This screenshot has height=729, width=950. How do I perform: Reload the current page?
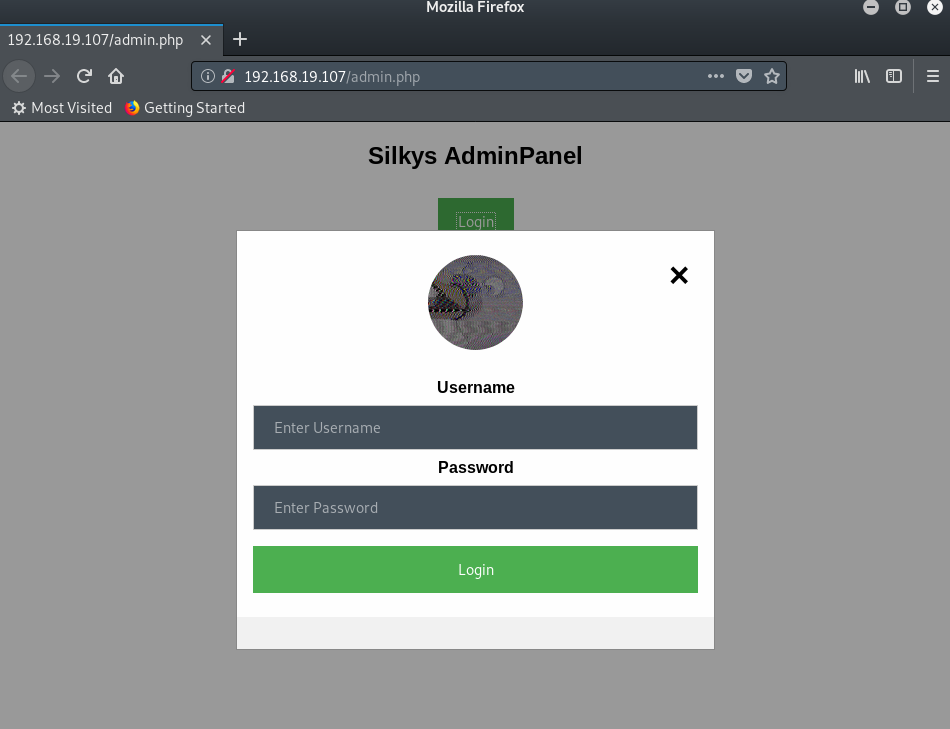[x=85, y=76]
